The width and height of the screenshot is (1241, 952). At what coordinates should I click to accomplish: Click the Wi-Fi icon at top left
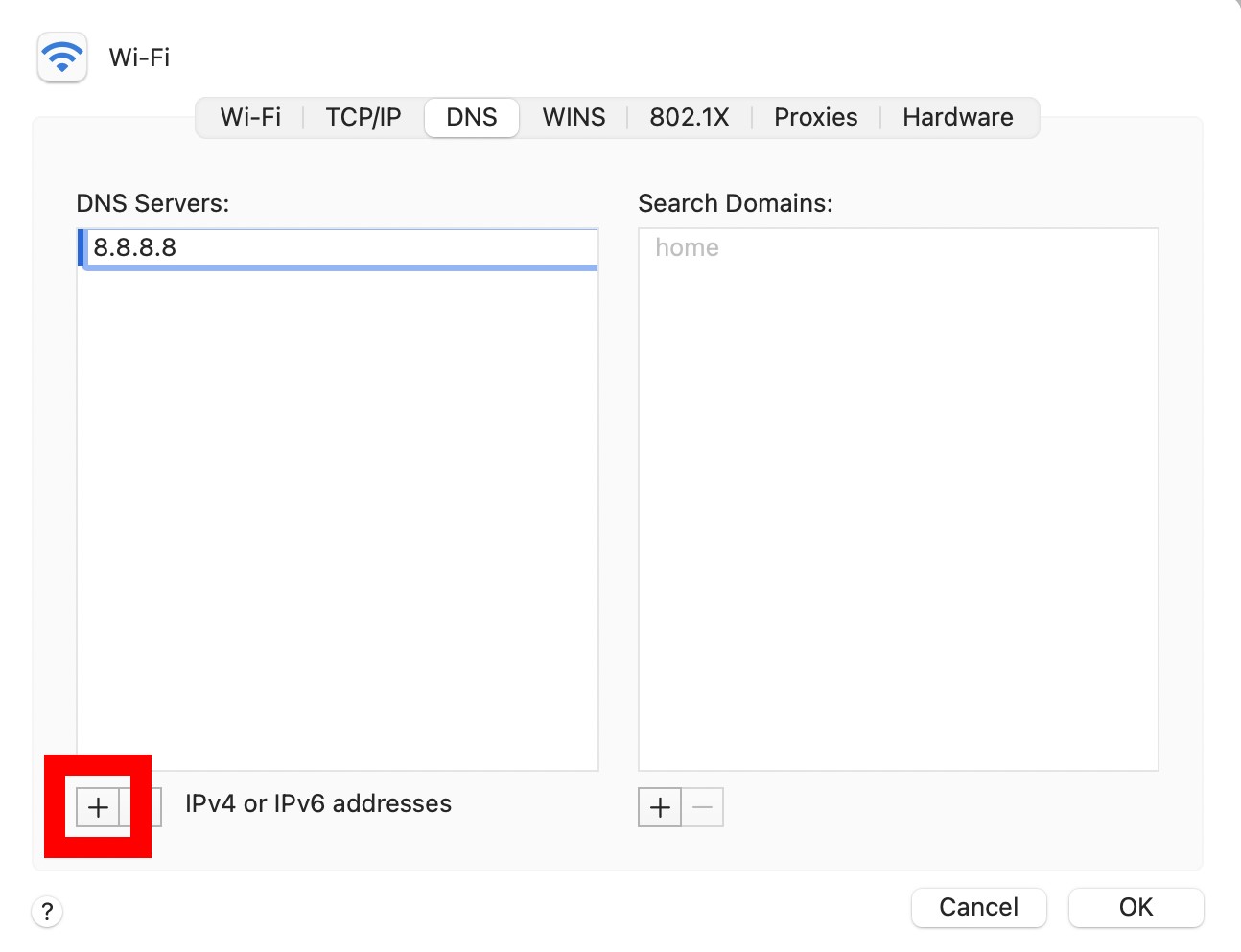point(60,57)
